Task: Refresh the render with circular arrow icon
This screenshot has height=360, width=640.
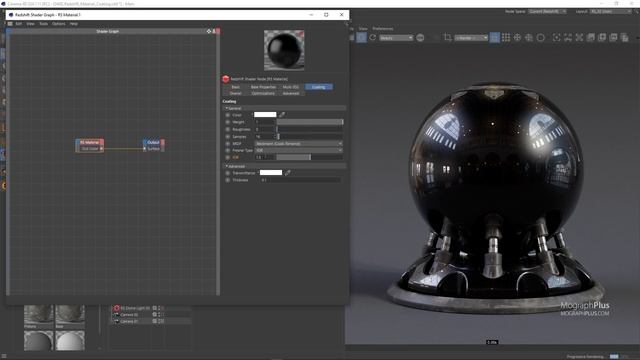Action: 373,38
